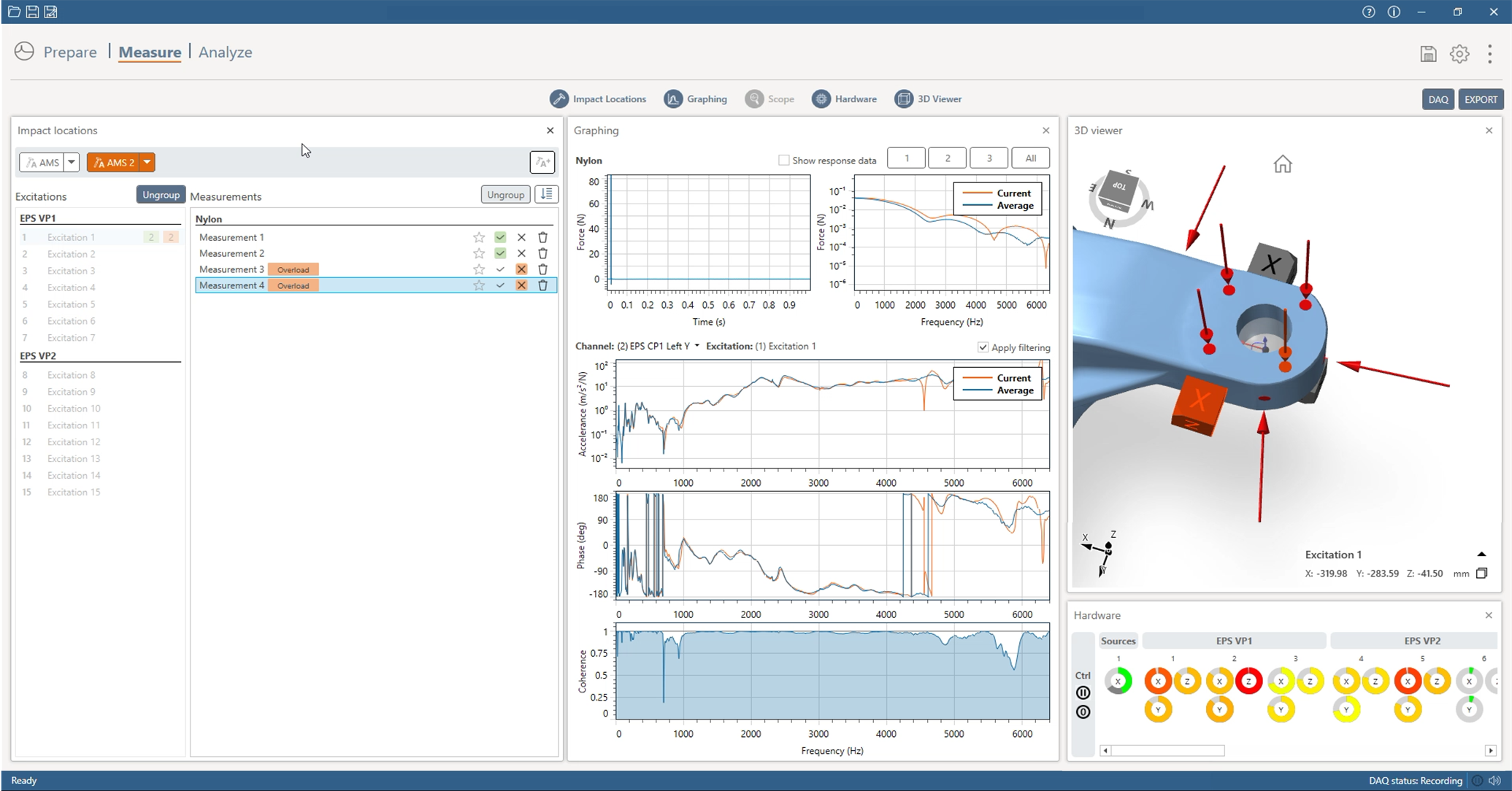Image resolution: width=1512 pixels, height=791 pixels.
Task: Click the Hardware toolbar icon
Action: [821, 99]
